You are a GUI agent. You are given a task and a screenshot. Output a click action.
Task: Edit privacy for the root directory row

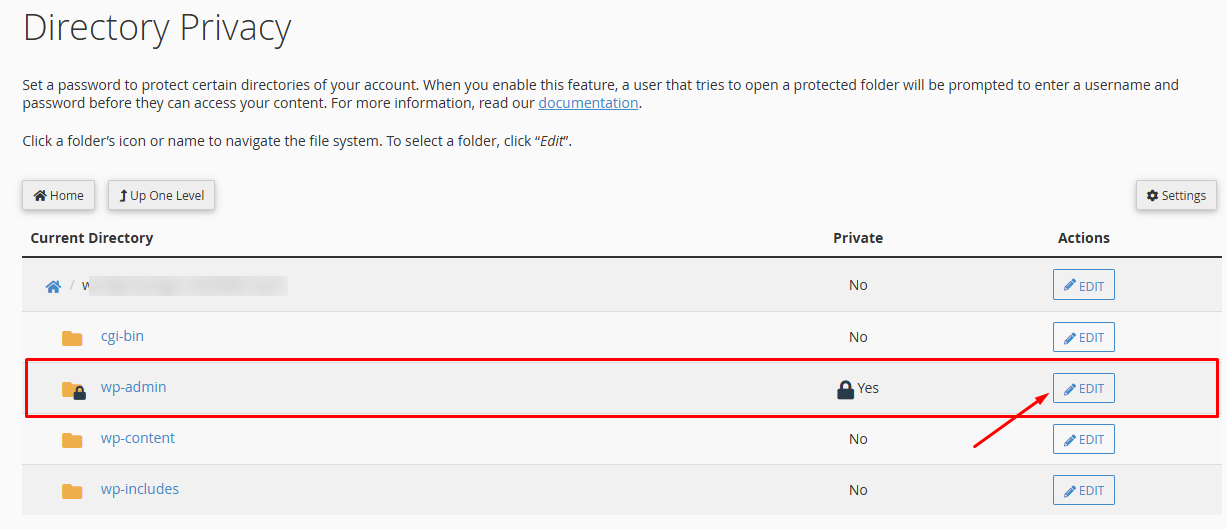coord(1083,285)
